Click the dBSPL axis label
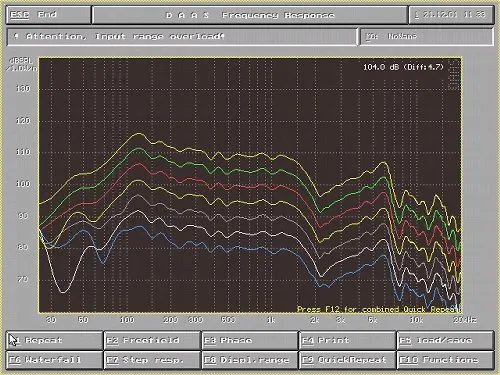 click(22, 64)
